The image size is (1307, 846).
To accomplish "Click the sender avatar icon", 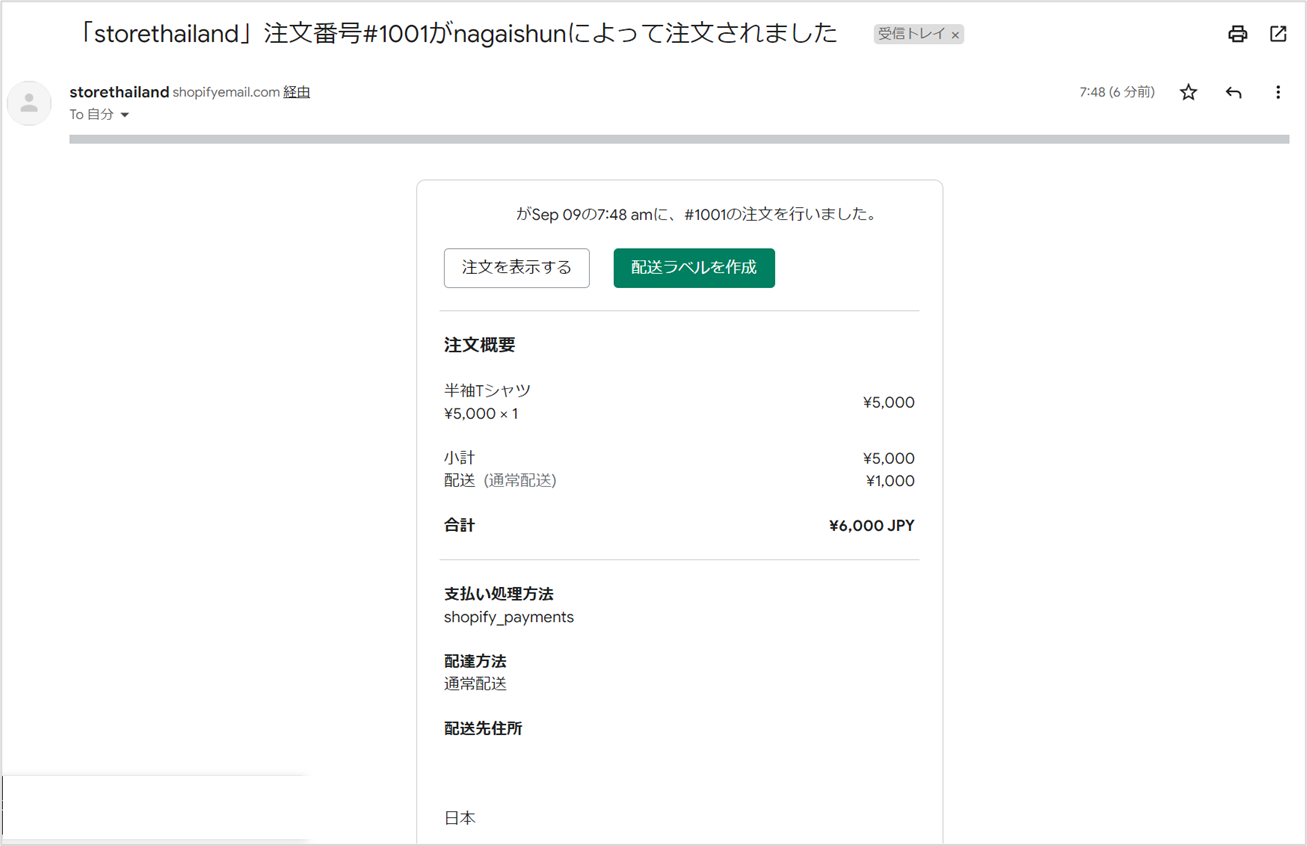I will tap(29, 103).
